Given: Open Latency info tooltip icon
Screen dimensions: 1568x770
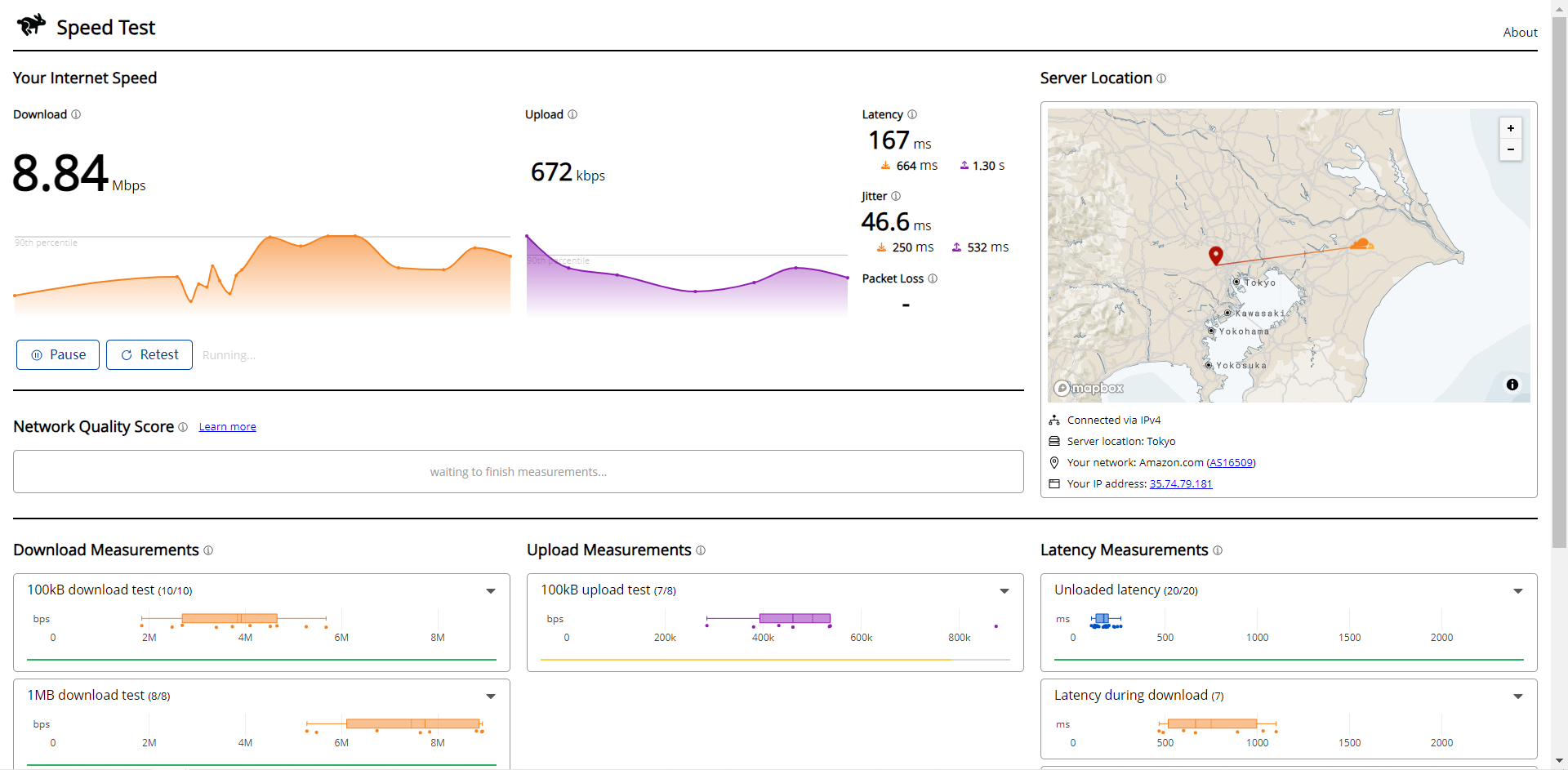Looking at the screenshot, I should [x=912, y=114].
